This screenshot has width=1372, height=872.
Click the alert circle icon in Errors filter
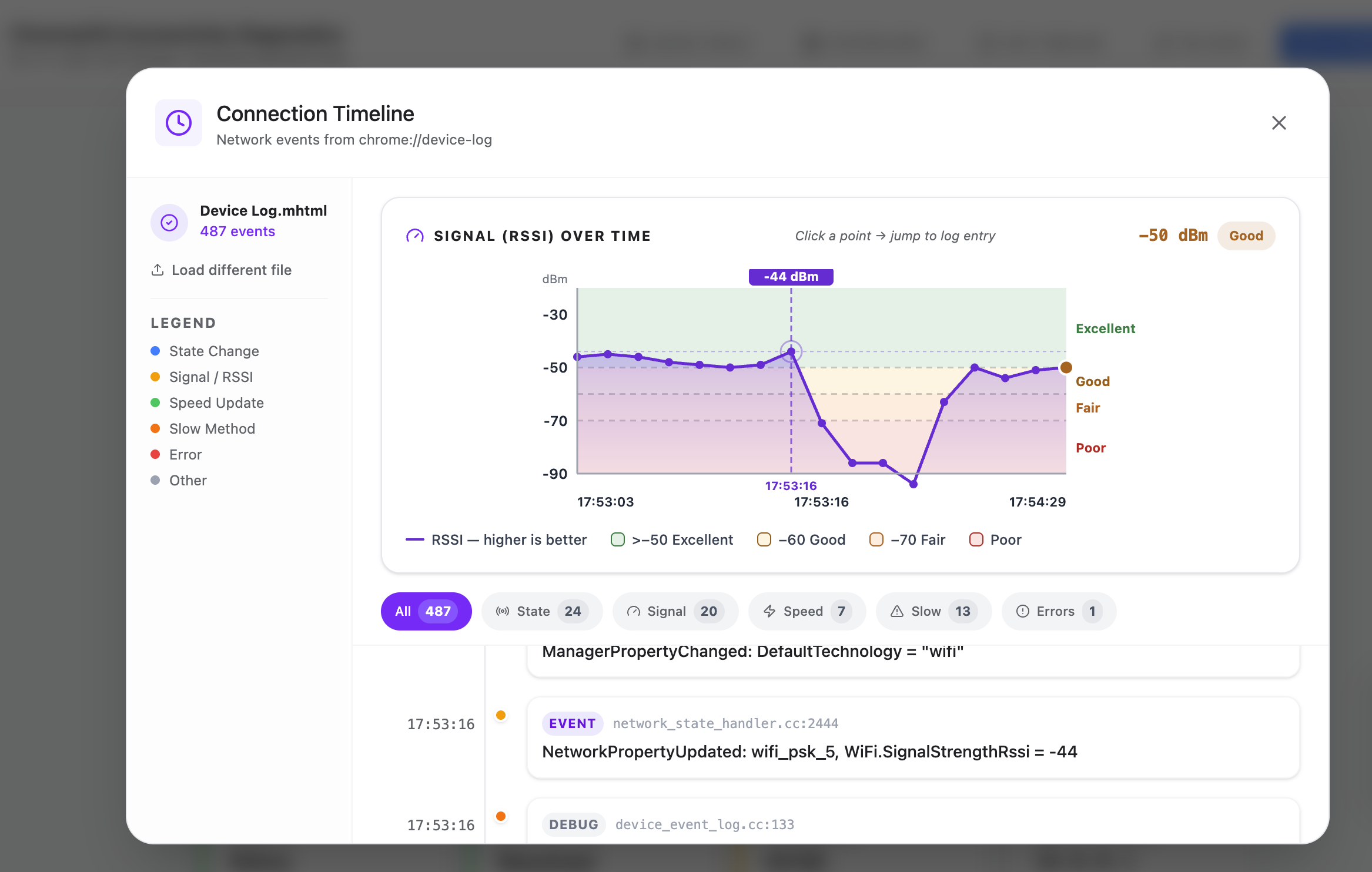(x=1023, y=611)
